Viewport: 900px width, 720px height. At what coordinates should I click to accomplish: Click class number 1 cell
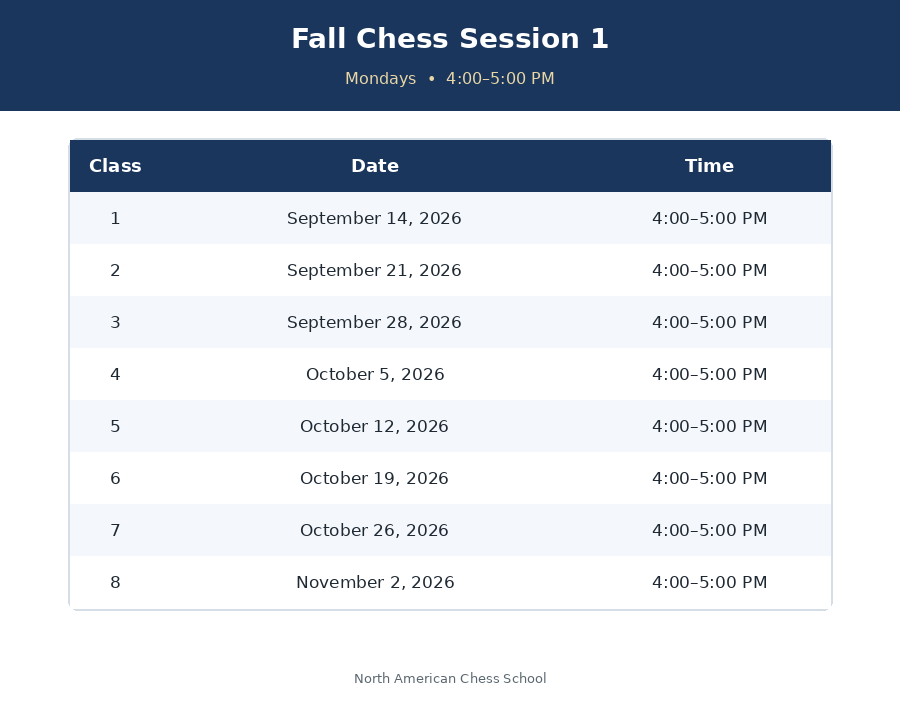(x=115, y=218)
